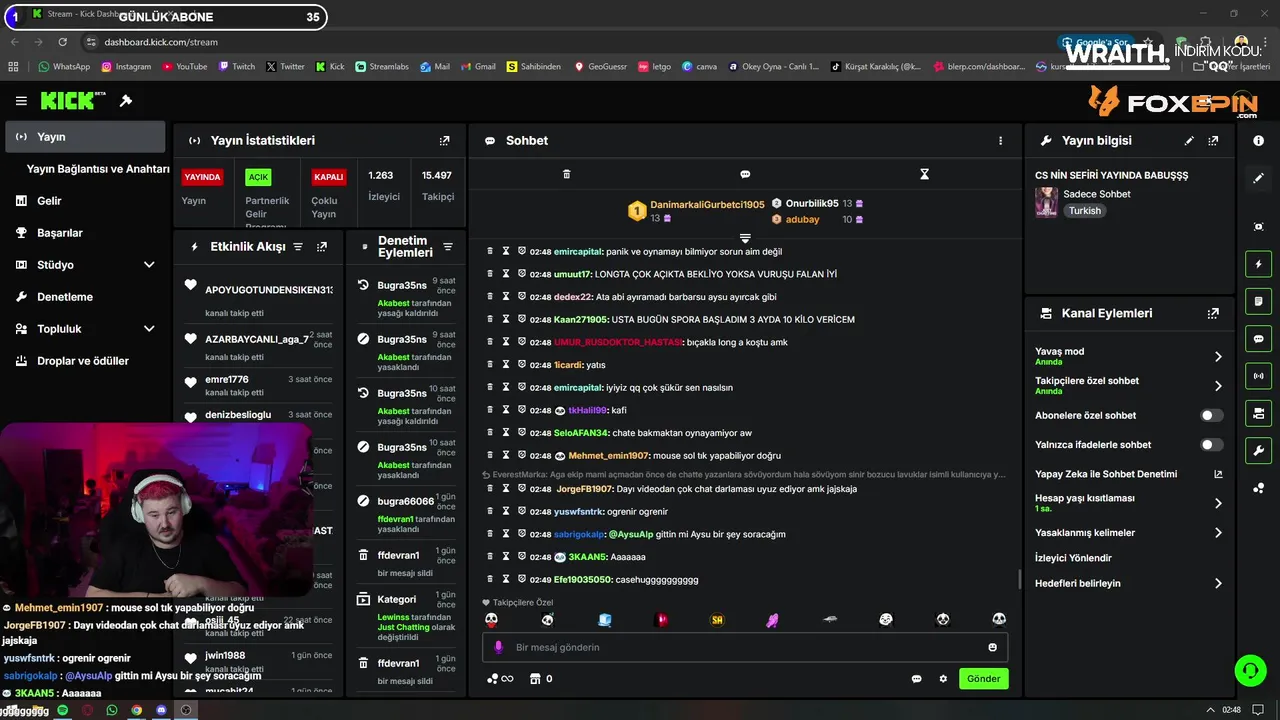Open chat settings gear icon
1280x720 pixels.
click(943, 679)
